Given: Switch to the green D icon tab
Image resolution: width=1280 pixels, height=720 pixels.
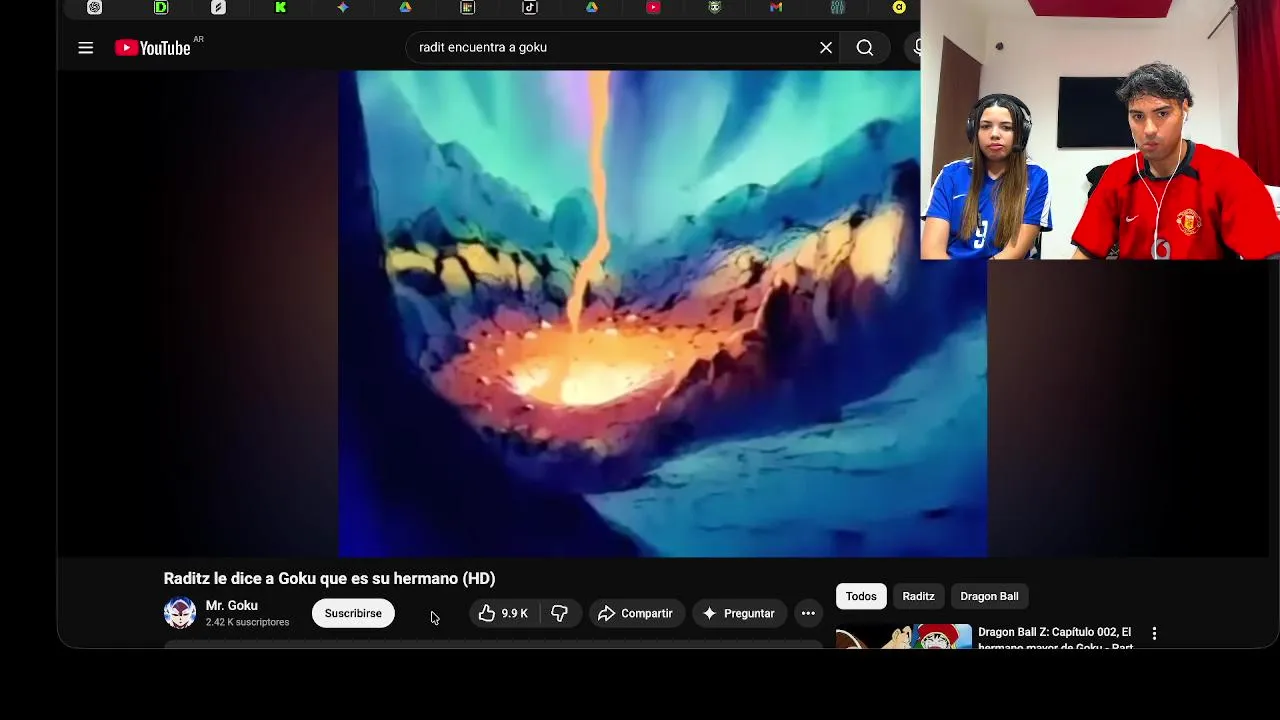Looking at the screenshot, I should click(x=161, y=7).
